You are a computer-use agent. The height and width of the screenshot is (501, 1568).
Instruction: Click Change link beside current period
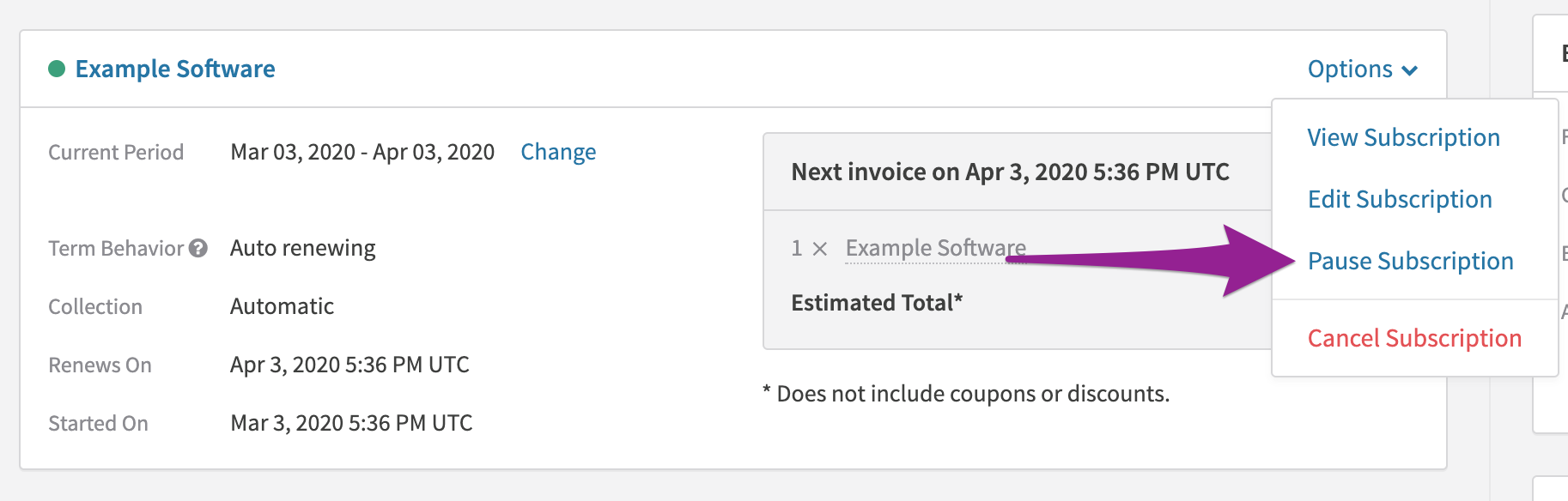[558, 152]
